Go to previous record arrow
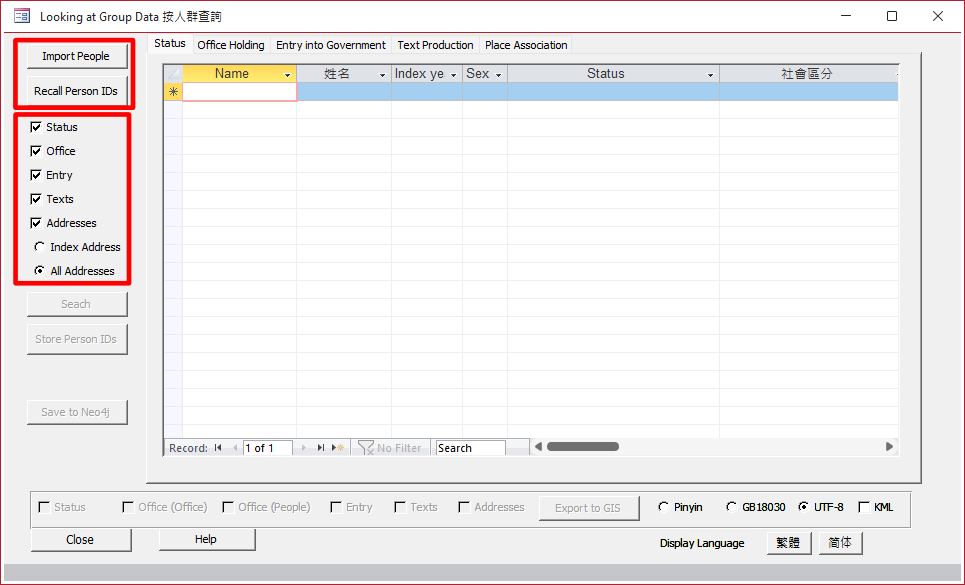The width and height of the screenshot is (965, 585). 235,448
